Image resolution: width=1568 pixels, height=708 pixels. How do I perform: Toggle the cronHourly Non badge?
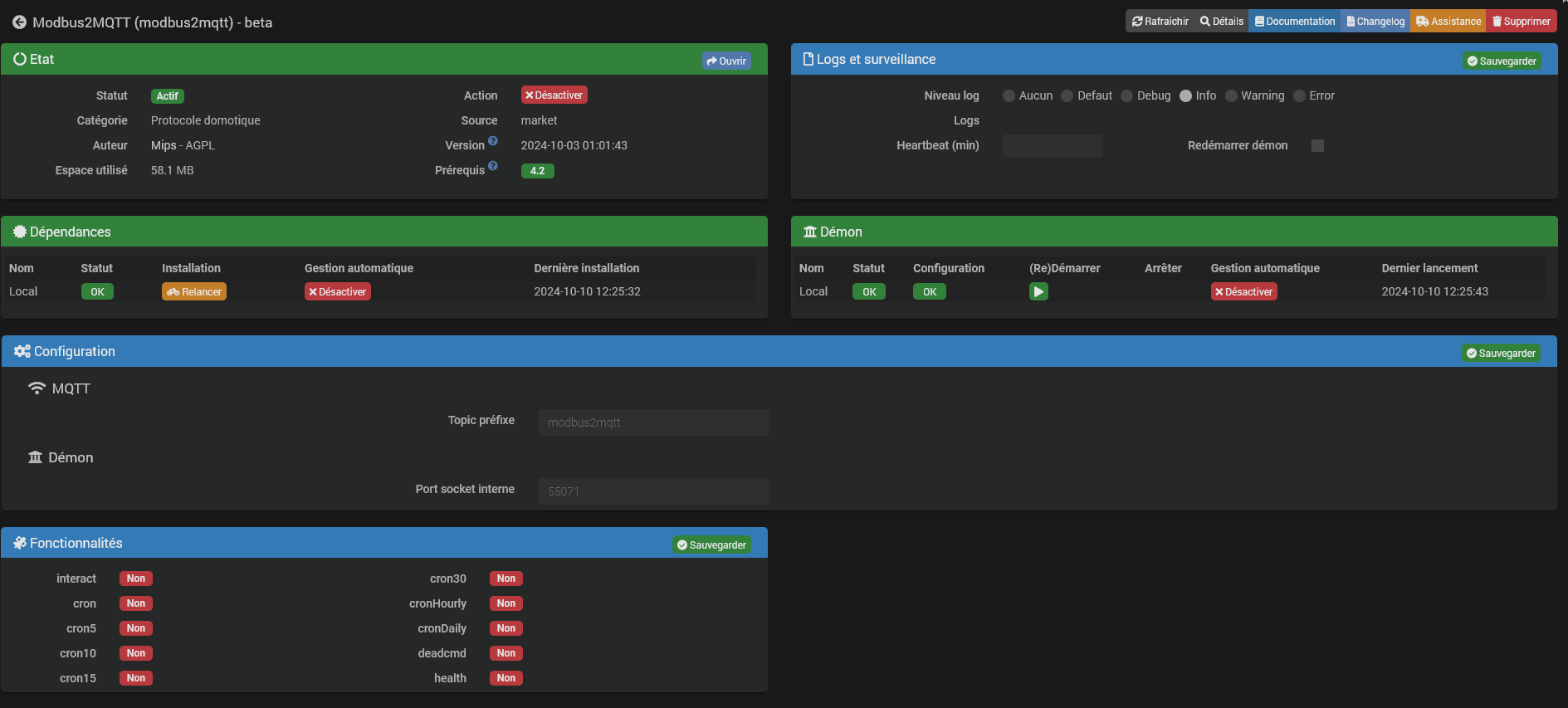pyautogui.click(x=506, y=603)
